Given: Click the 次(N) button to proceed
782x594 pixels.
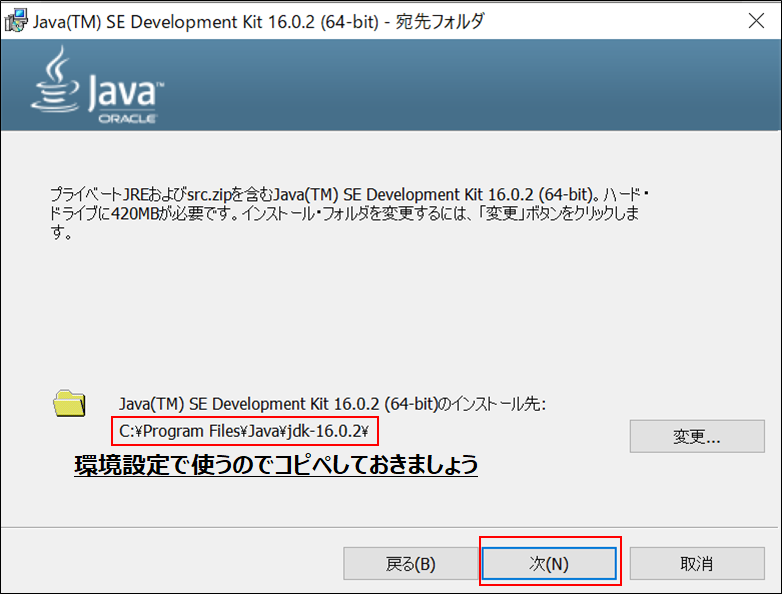Looking at the screenshot, I should click(x=549, y=564).
